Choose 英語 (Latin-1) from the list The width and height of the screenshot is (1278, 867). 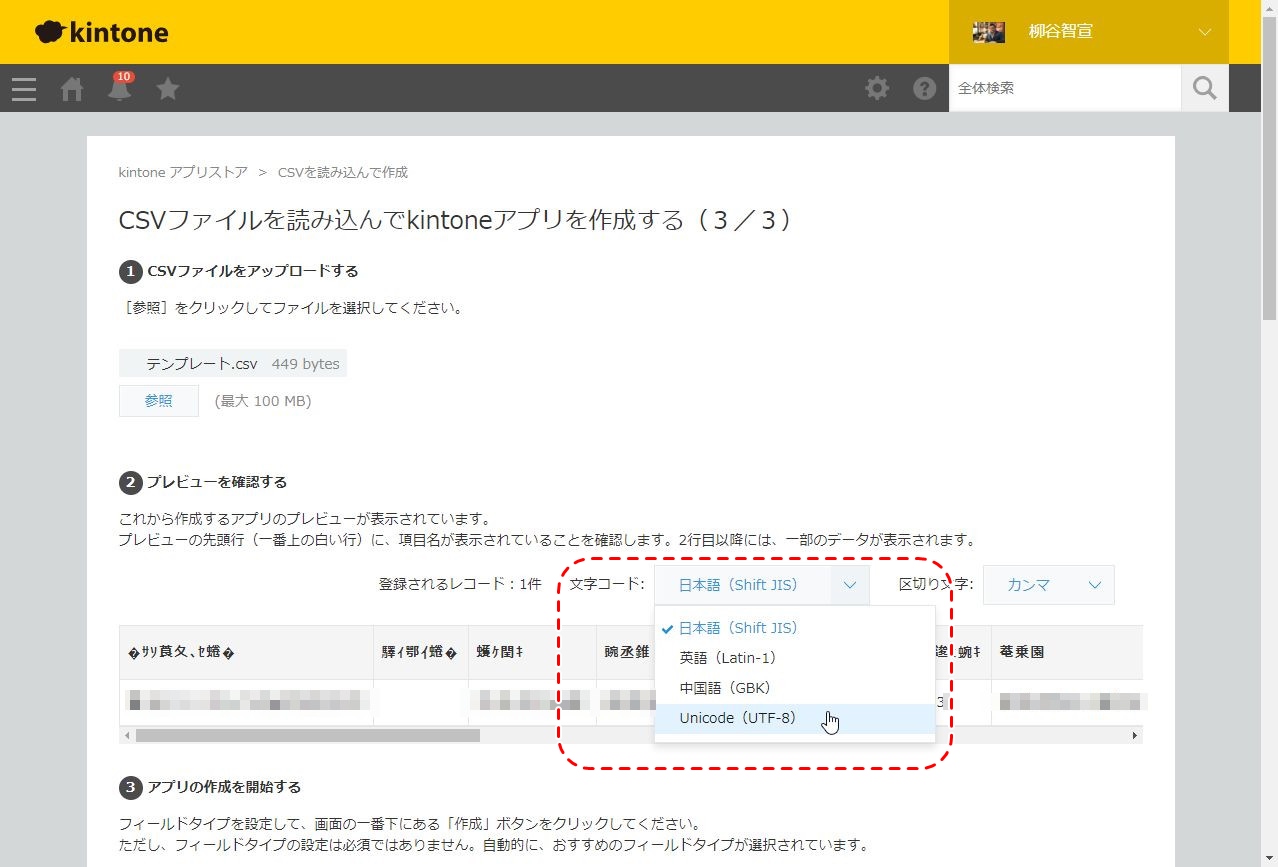728,658
